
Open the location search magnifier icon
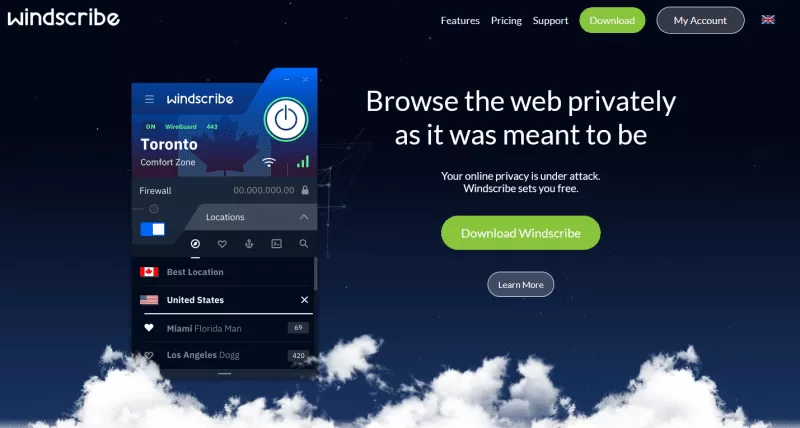pos(304,244)
